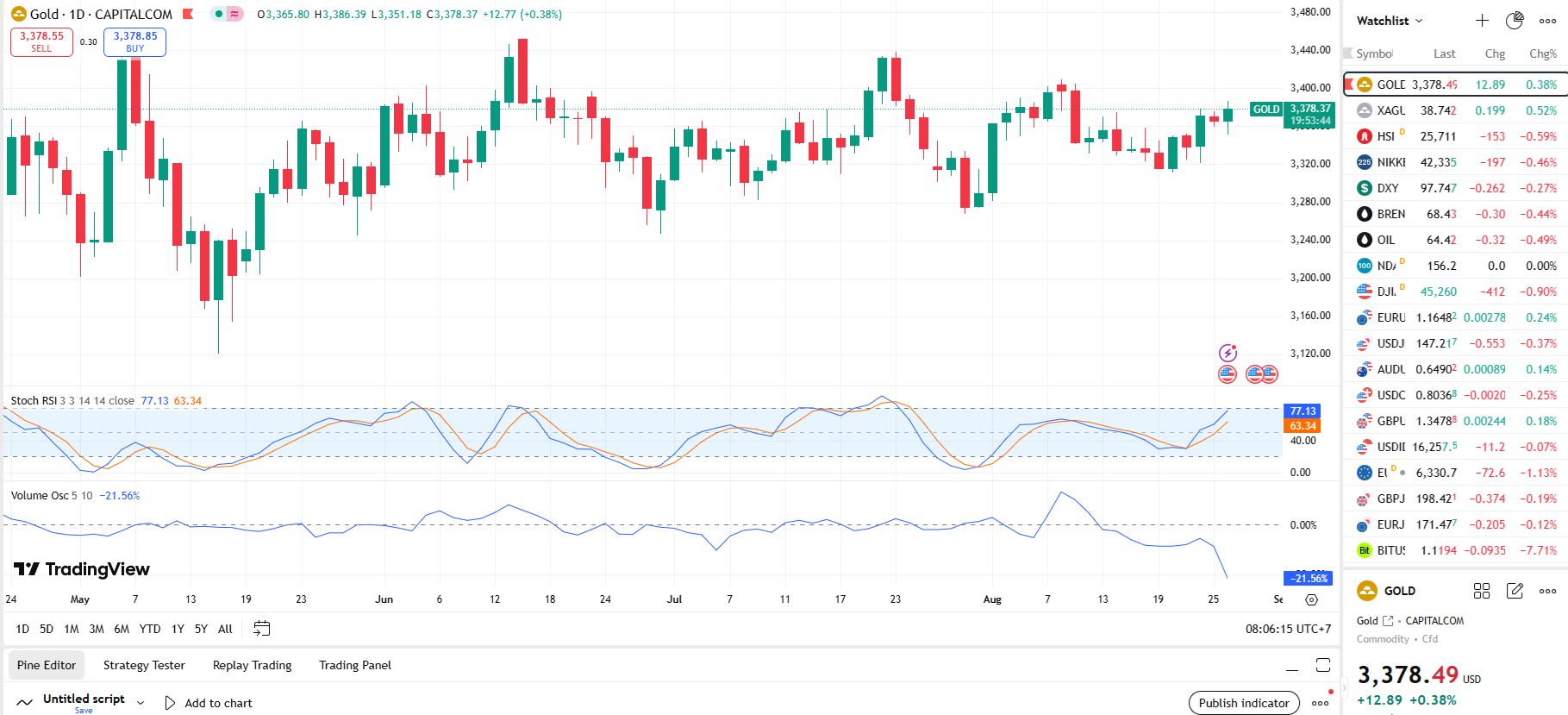Image resolution: width=1568 pixels, height=715 pixels.
Task: Toggle the red flag beside CAPITALCOM
Action: tap(188, 14)
